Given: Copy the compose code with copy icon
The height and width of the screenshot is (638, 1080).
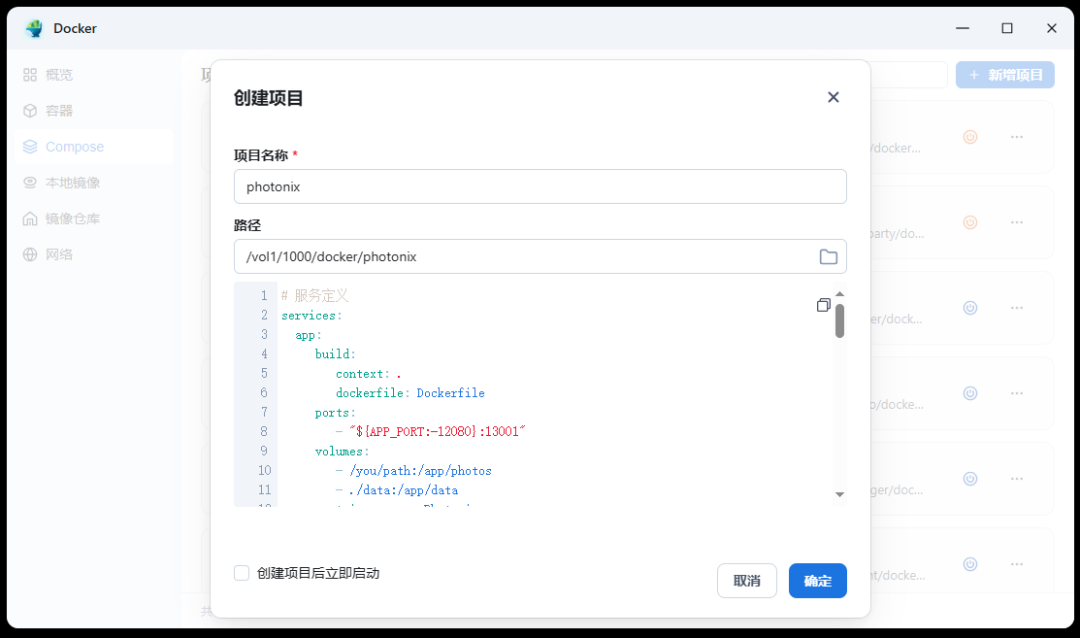Looking at the screenshot, I should [x=823, y=305].
